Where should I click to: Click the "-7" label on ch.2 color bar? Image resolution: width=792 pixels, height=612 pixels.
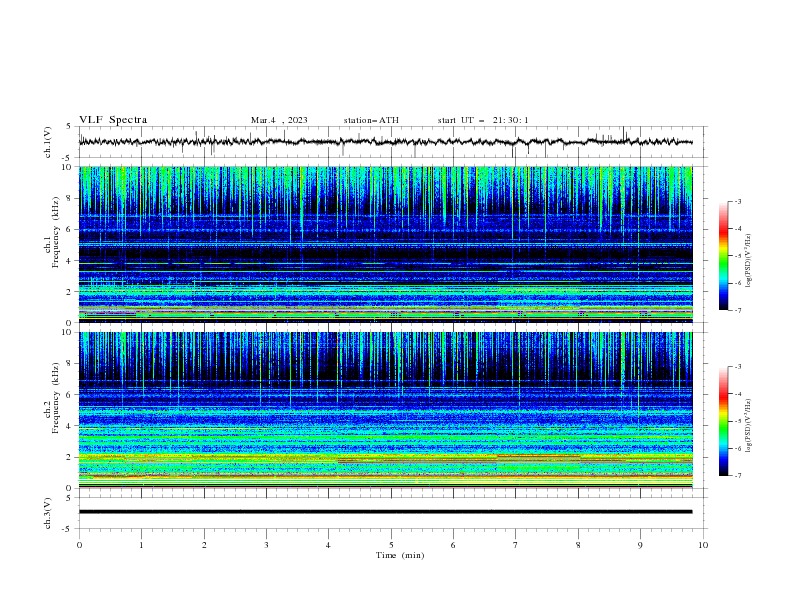click(737, 476)
